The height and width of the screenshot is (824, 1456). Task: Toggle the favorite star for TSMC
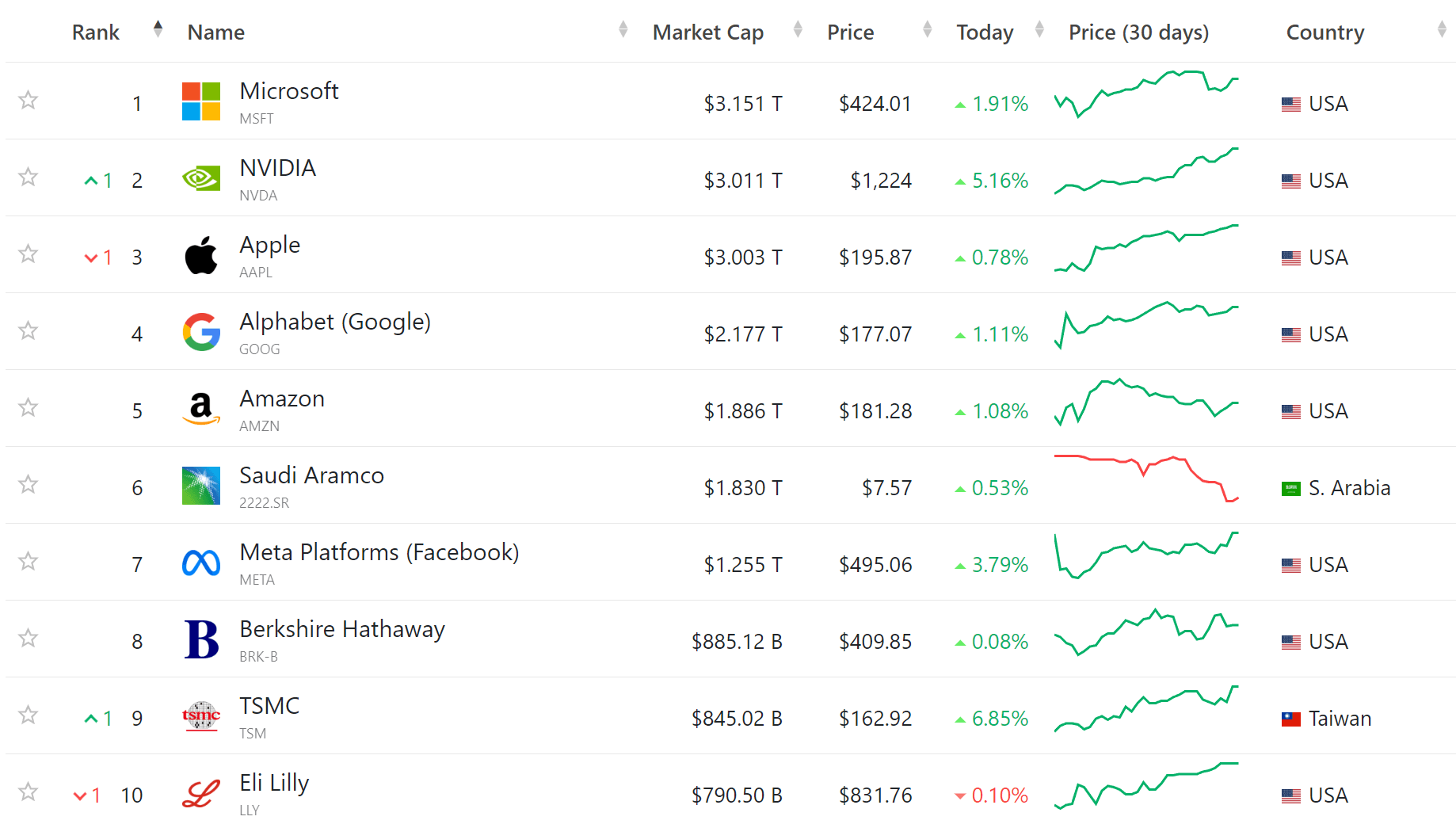tap(29, 715)
